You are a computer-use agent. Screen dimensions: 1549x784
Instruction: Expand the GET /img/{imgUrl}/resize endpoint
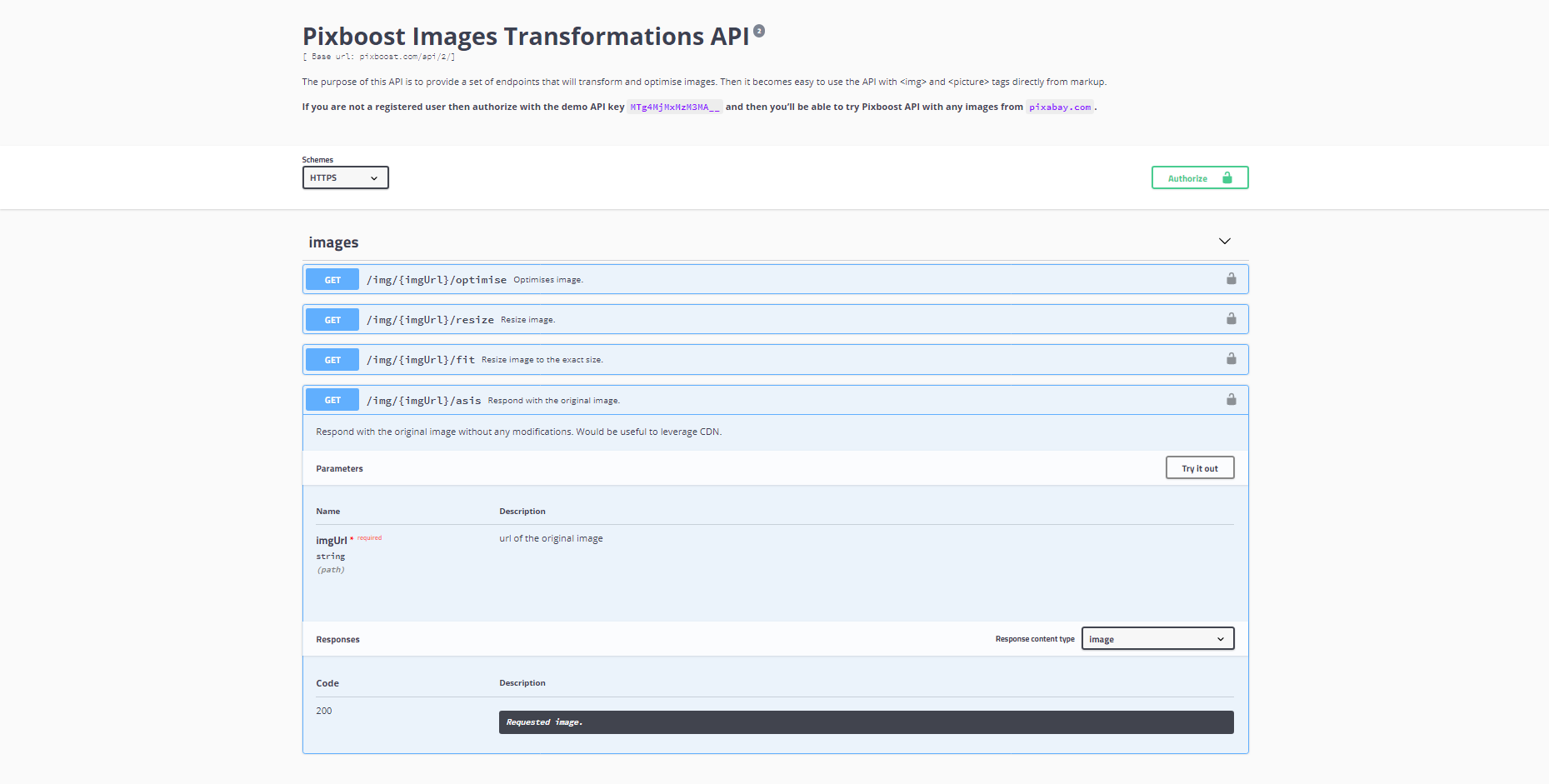tap(775, 319)
